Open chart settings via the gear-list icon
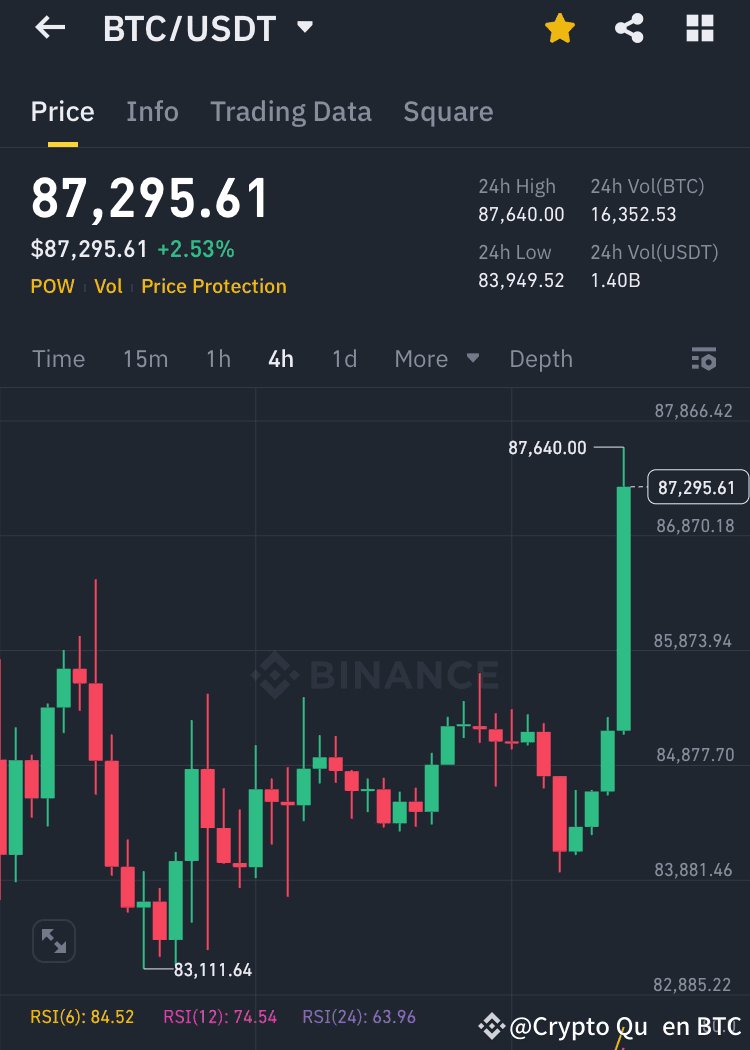Image resolution: width=750 pixels, height=1050 pixels. click(703, 358)
